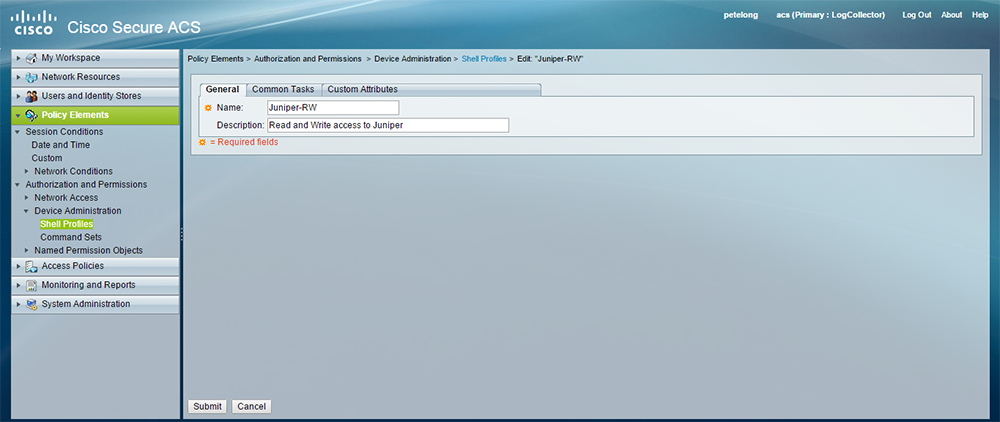1000x422 pixels.
Task: Collapse the Device Administration tree node
Action: [26, 210]
